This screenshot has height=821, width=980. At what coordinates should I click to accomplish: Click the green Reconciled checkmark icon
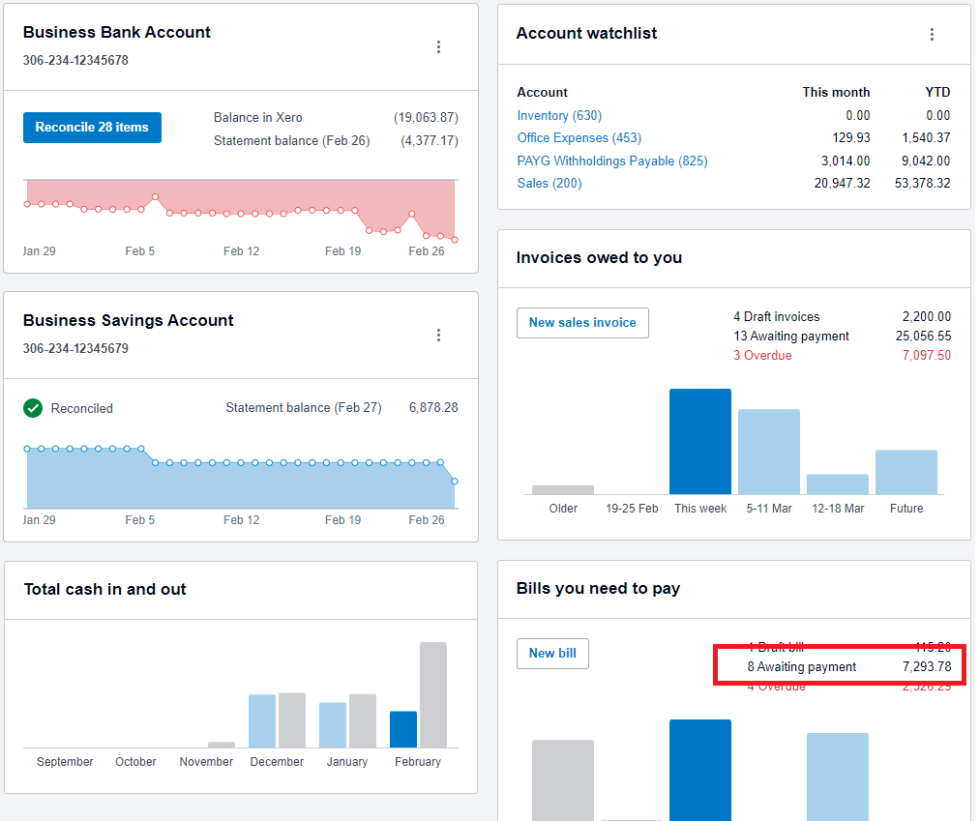coord(33,408)
